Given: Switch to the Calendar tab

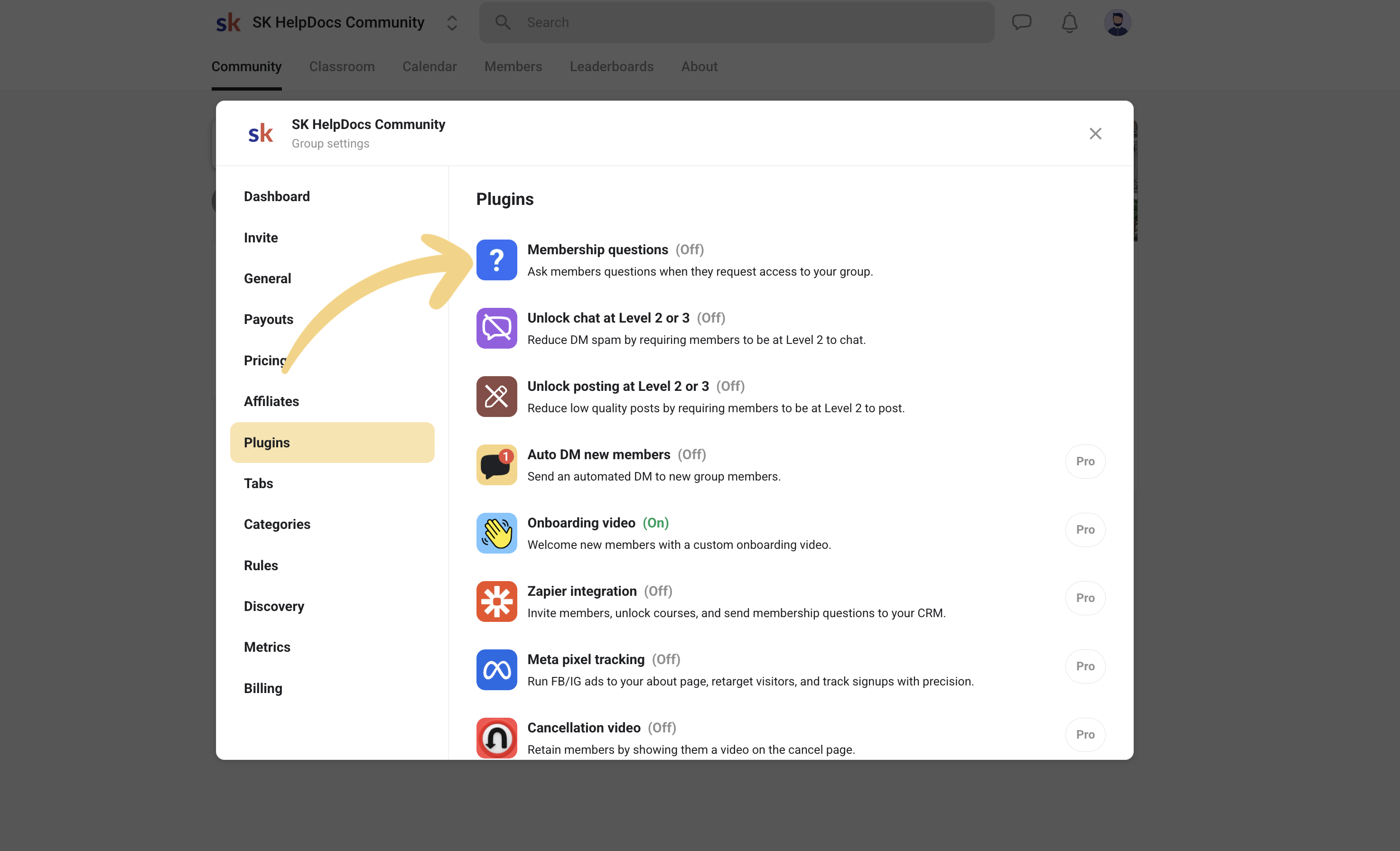Looking at the screenshot, I should point(429,66).
